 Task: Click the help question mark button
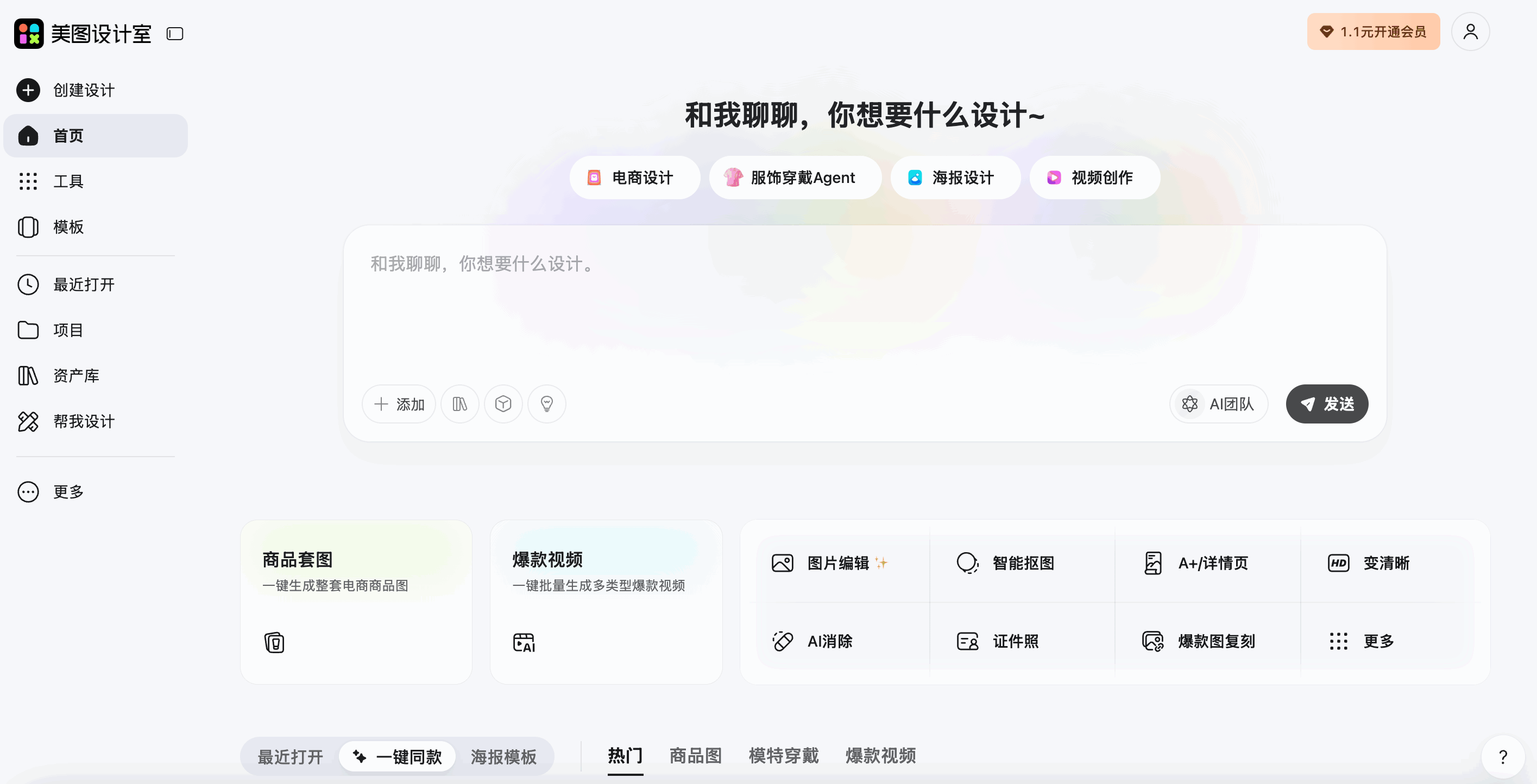1503,756
